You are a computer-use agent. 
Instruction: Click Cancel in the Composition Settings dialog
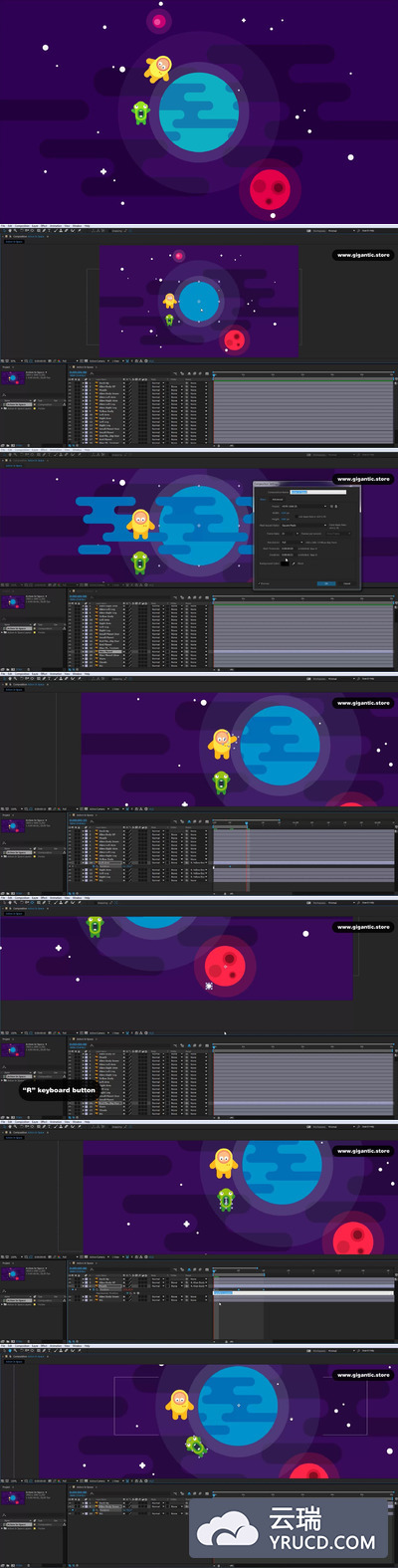[x=347, y=583]
